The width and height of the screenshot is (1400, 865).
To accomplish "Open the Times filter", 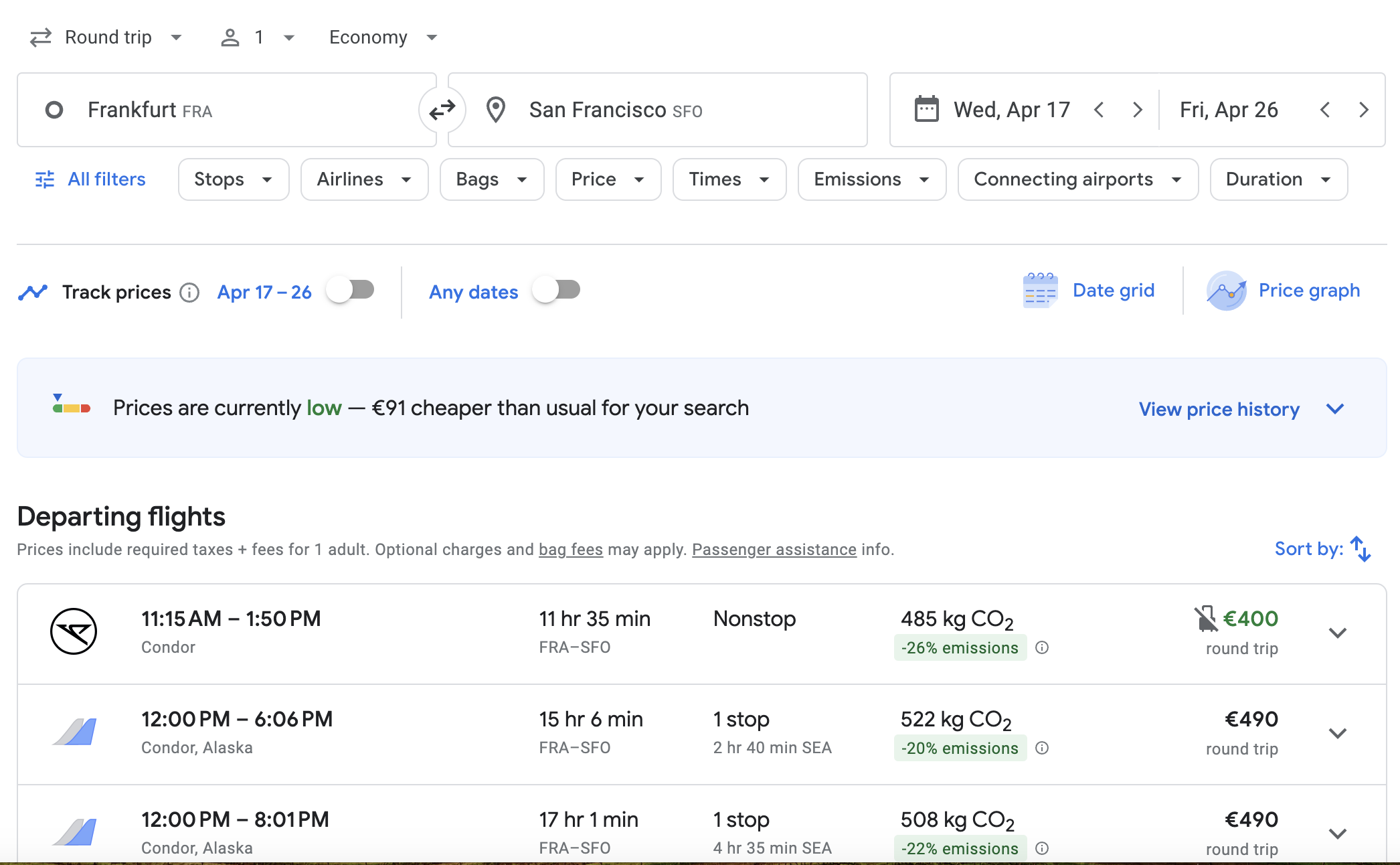I will pos(729,179).
